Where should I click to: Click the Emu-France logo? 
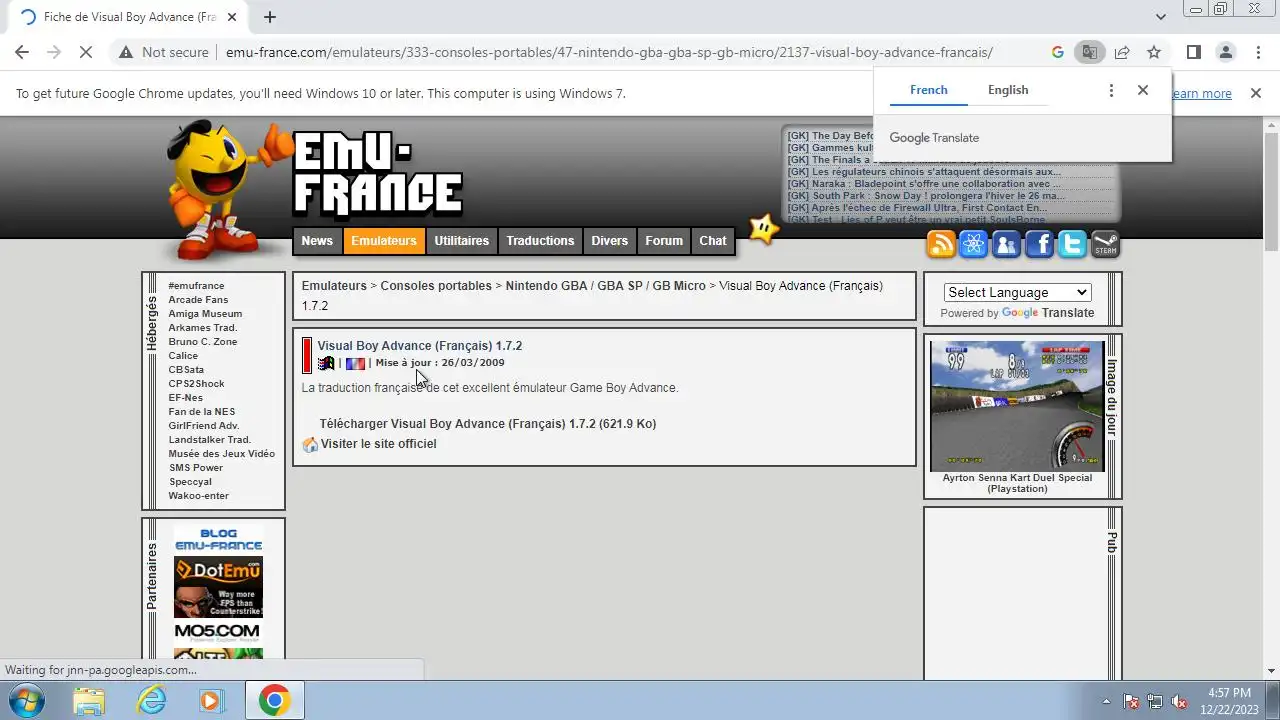coord(377,177)
